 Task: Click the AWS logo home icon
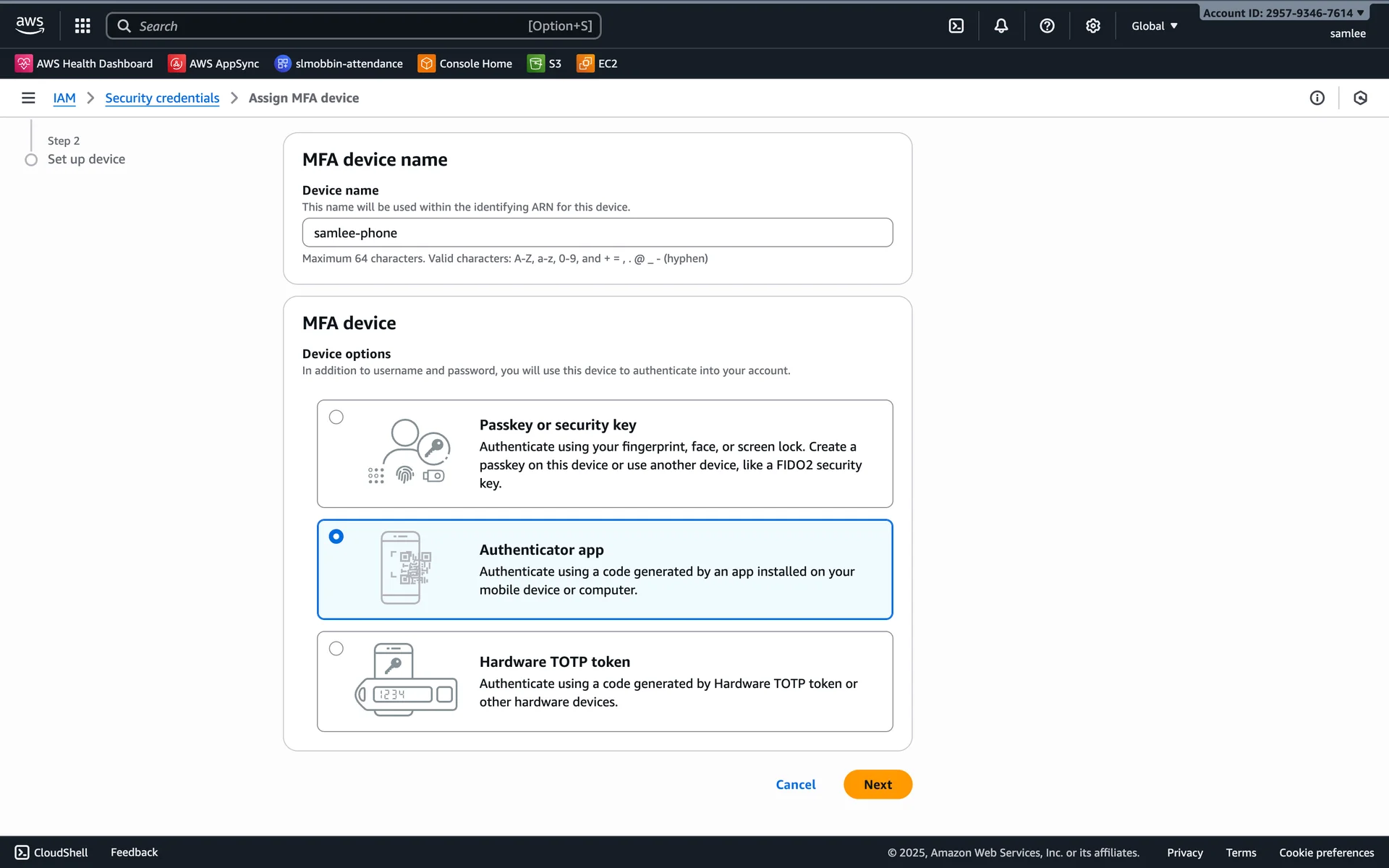[x=30, y=25]
